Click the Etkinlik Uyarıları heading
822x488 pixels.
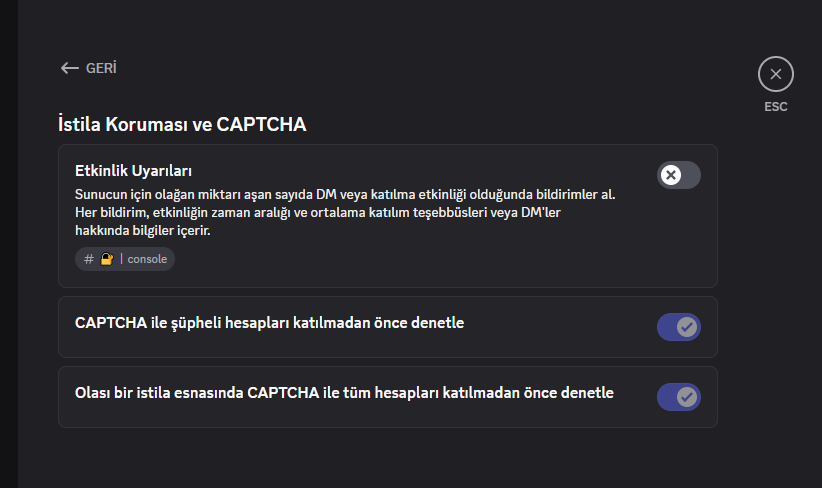pos(133,171)
